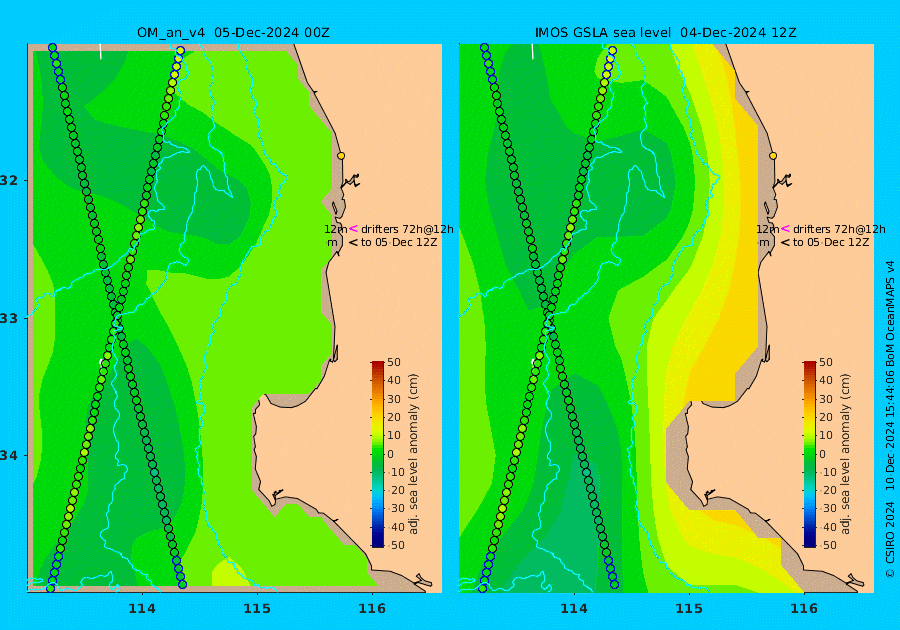Click the '10 Dec 2024 15:44:06' timestamp text
The image size is (900, 630).
pos(890,430)
